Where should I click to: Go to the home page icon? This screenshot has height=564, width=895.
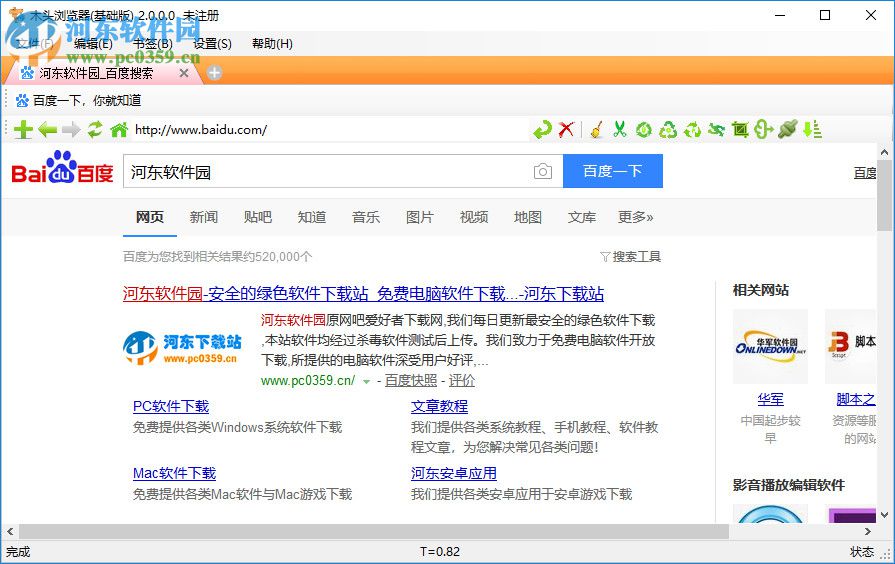coord(119,130)
